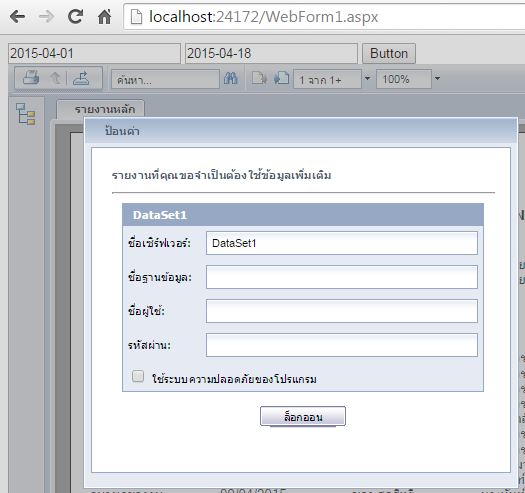Click the print report icon
The image size is (525, 493).
30,78
